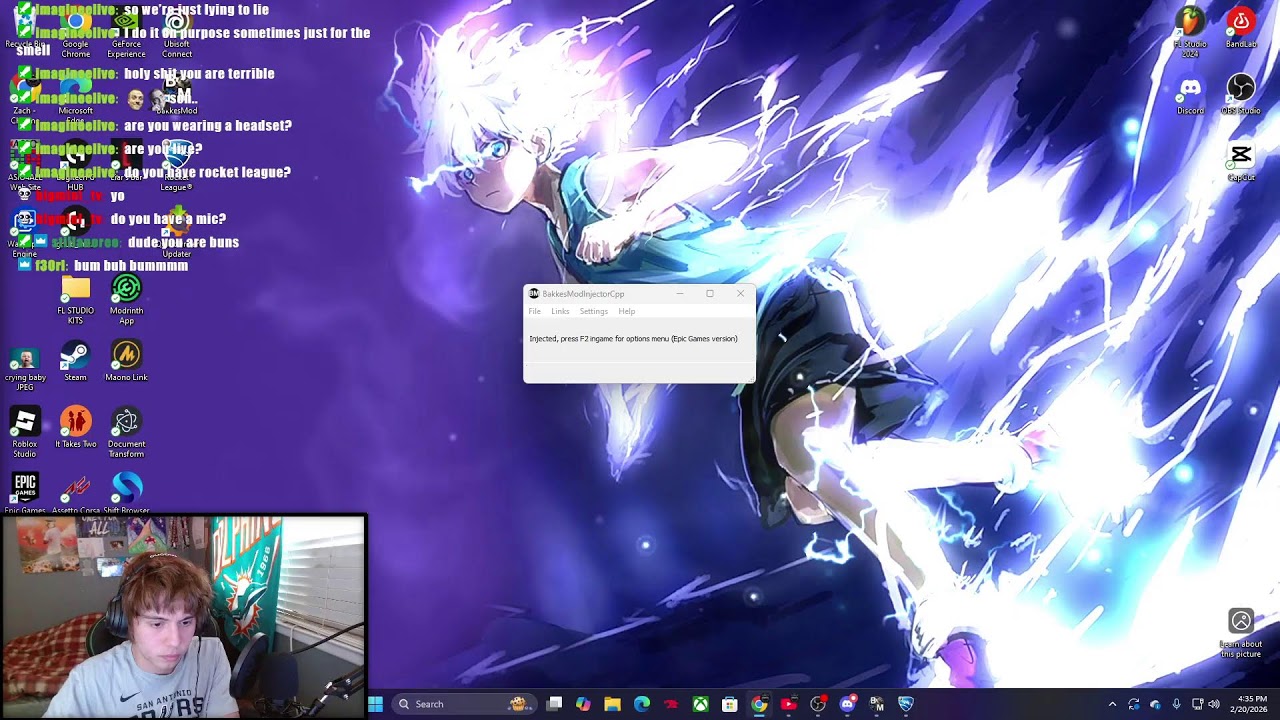Click the microphone icon in the system tray
1280x720 pixels.
[x=1176, y=704]
